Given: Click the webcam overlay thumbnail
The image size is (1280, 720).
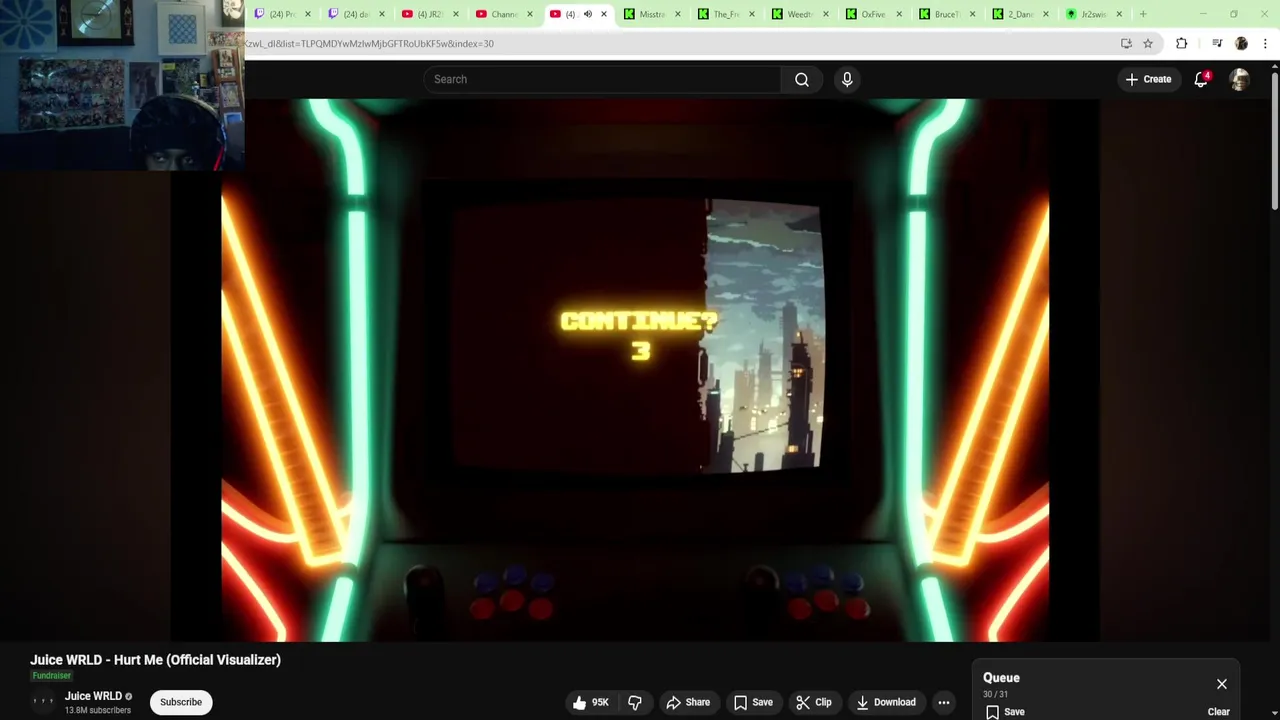Looking at the screenshot, I should (x=122, y=85).
